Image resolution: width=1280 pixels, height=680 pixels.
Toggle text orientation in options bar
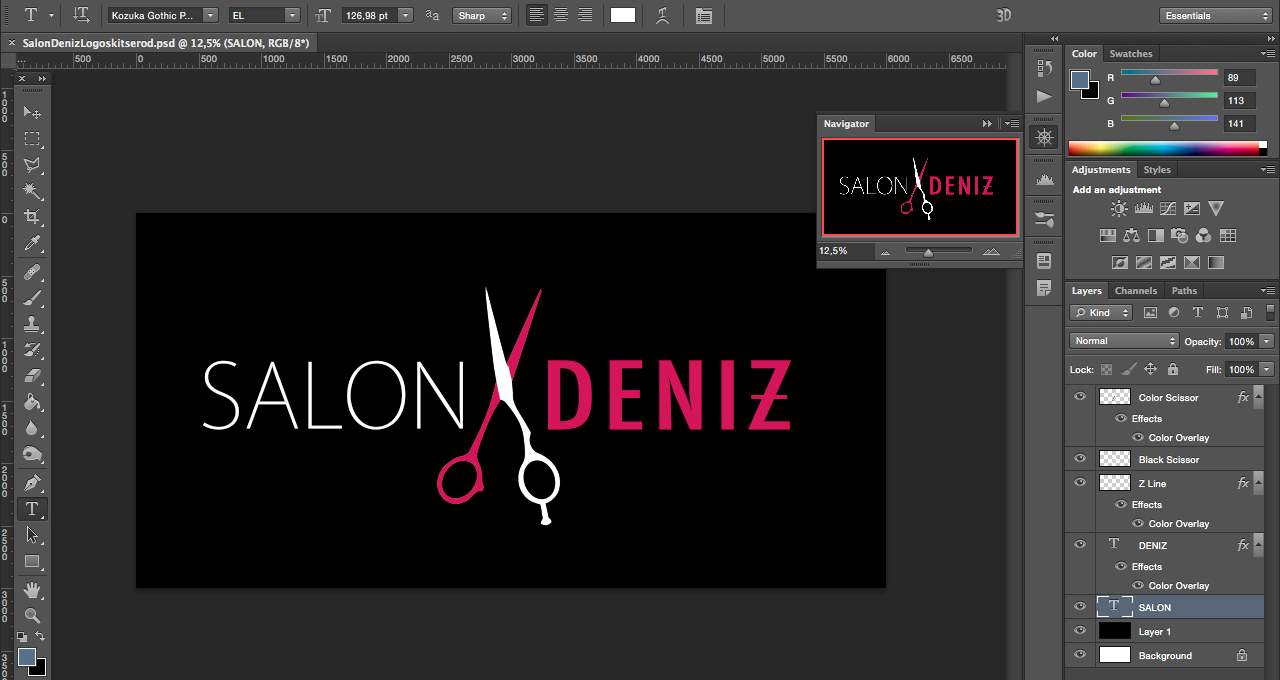(x=81, y=15)
